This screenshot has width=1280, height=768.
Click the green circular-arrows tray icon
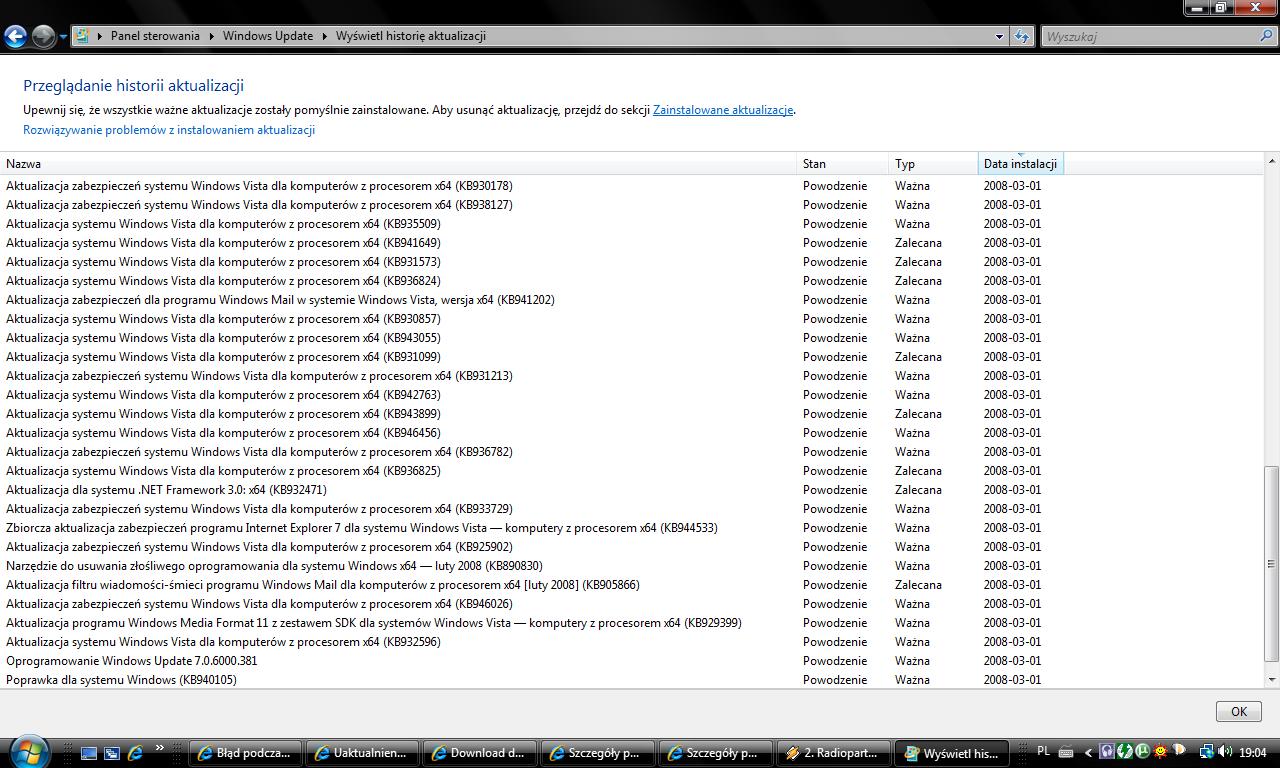1125,752
